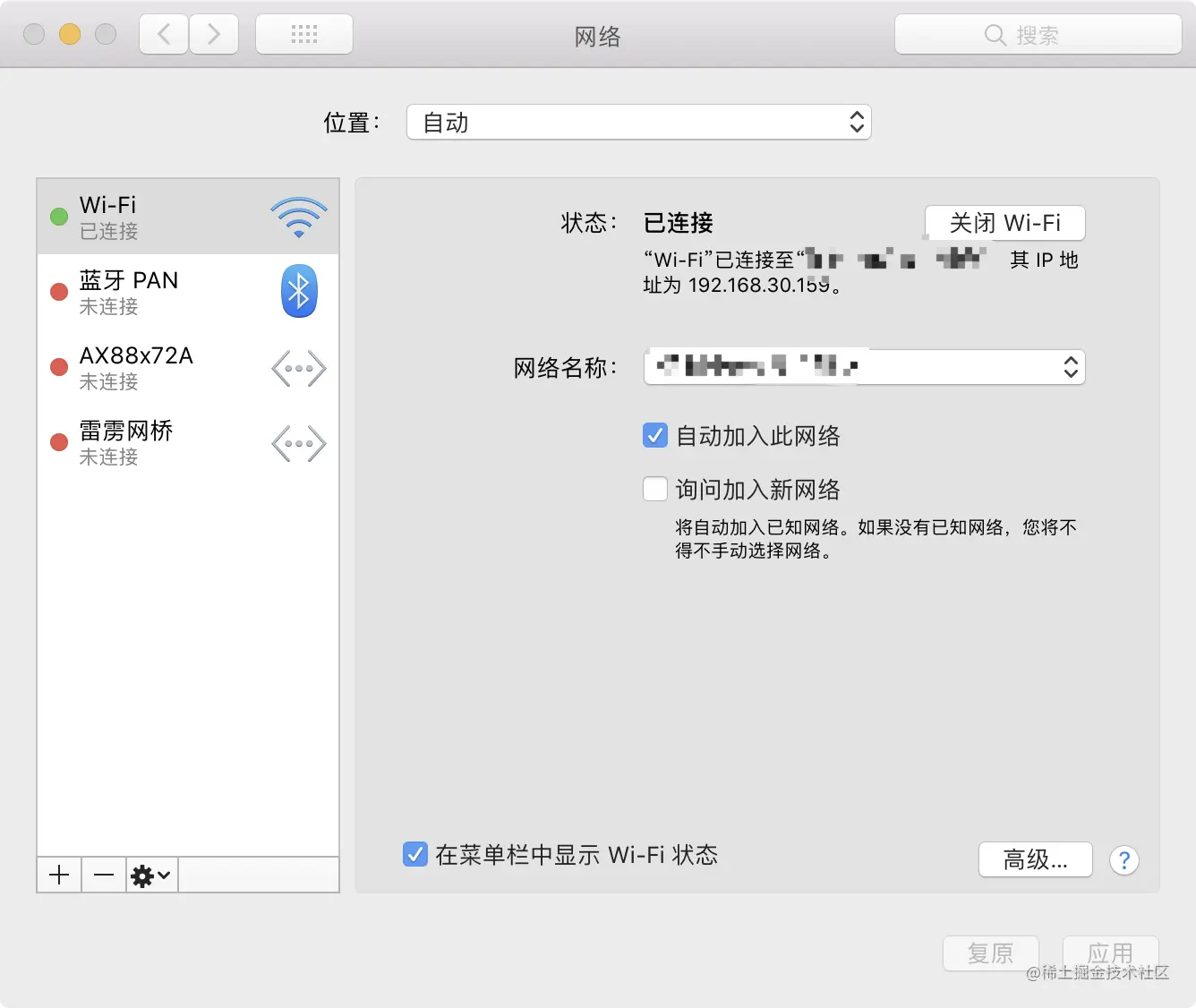Click the red status dot for AX88x72A
1196x1008 pixels.
(59, 367)
